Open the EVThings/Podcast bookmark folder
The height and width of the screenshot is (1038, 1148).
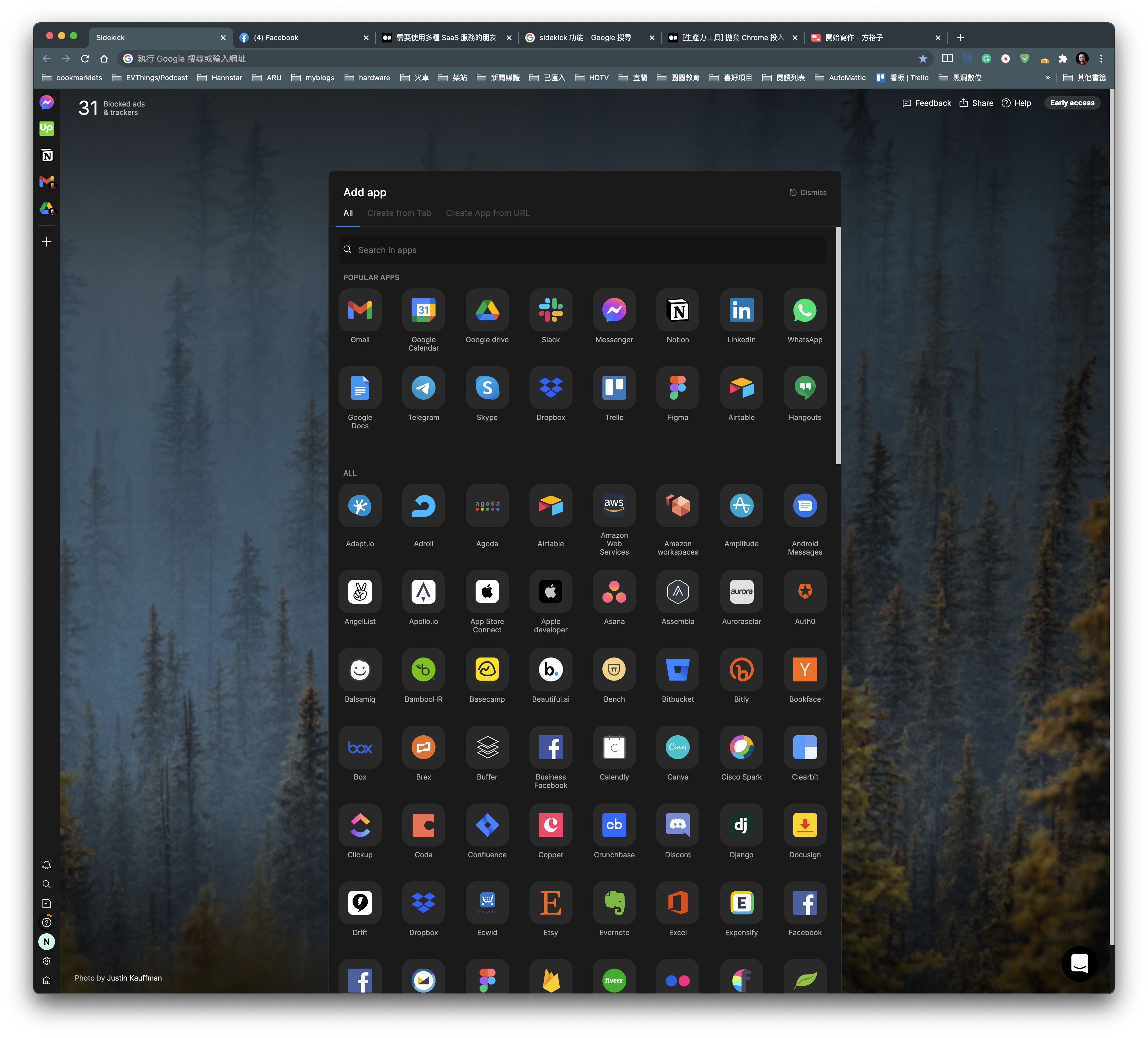click(150, 77)
